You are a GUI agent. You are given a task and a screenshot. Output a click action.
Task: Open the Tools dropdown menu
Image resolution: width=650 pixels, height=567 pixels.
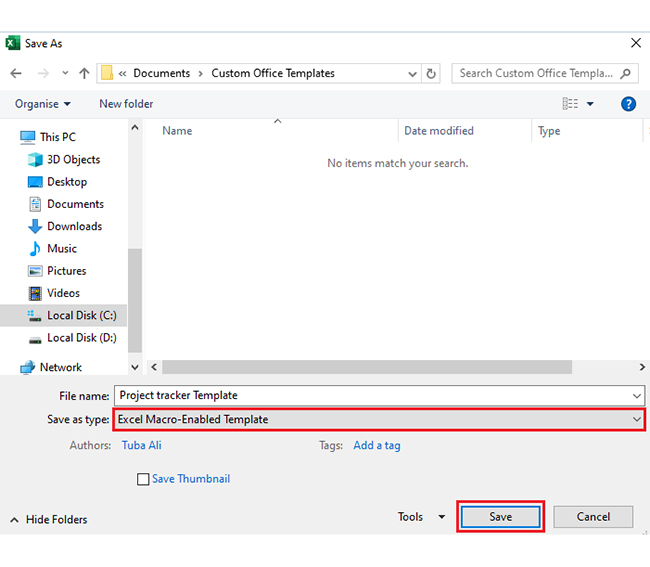[x=421, y=517]
